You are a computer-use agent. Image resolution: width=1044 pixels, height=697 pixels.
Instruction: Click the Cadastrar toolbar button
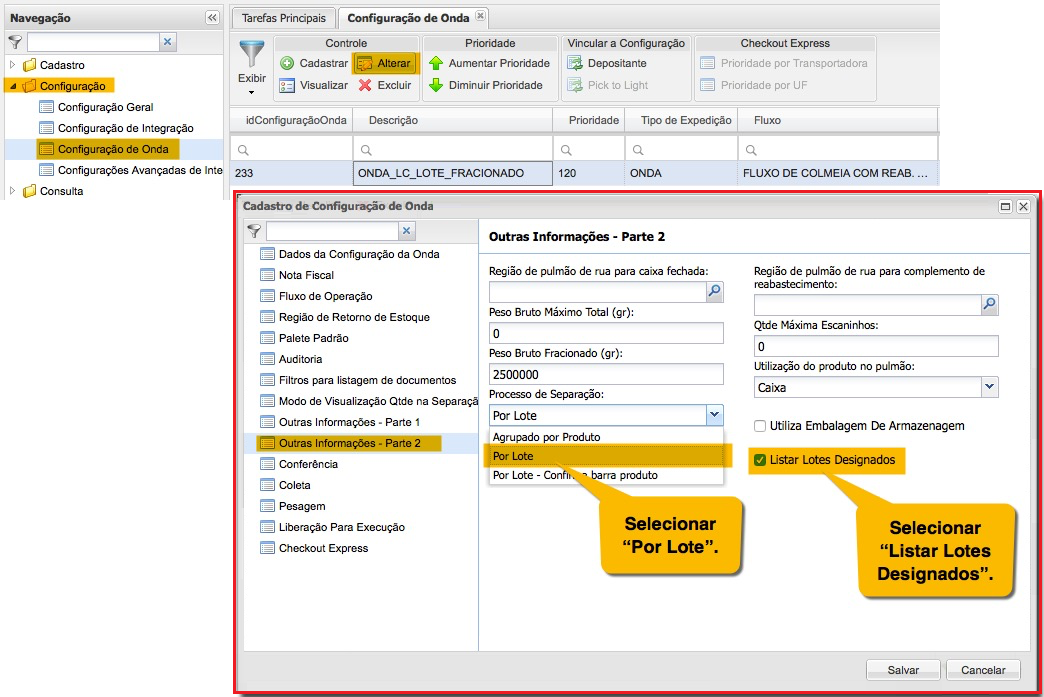(314, 63)
